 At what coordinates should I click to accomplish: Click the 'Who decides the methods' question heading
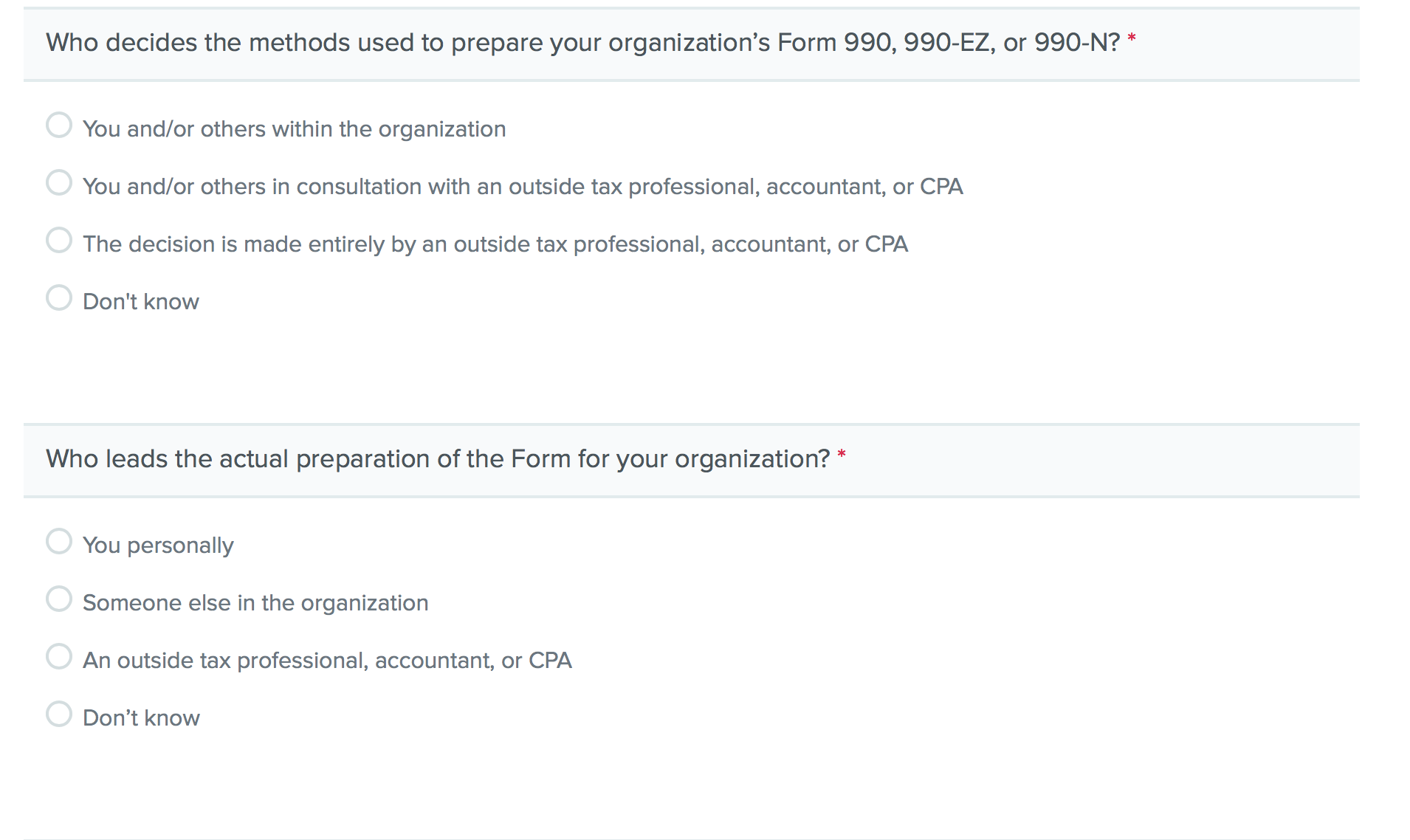[x=582, y=43]
